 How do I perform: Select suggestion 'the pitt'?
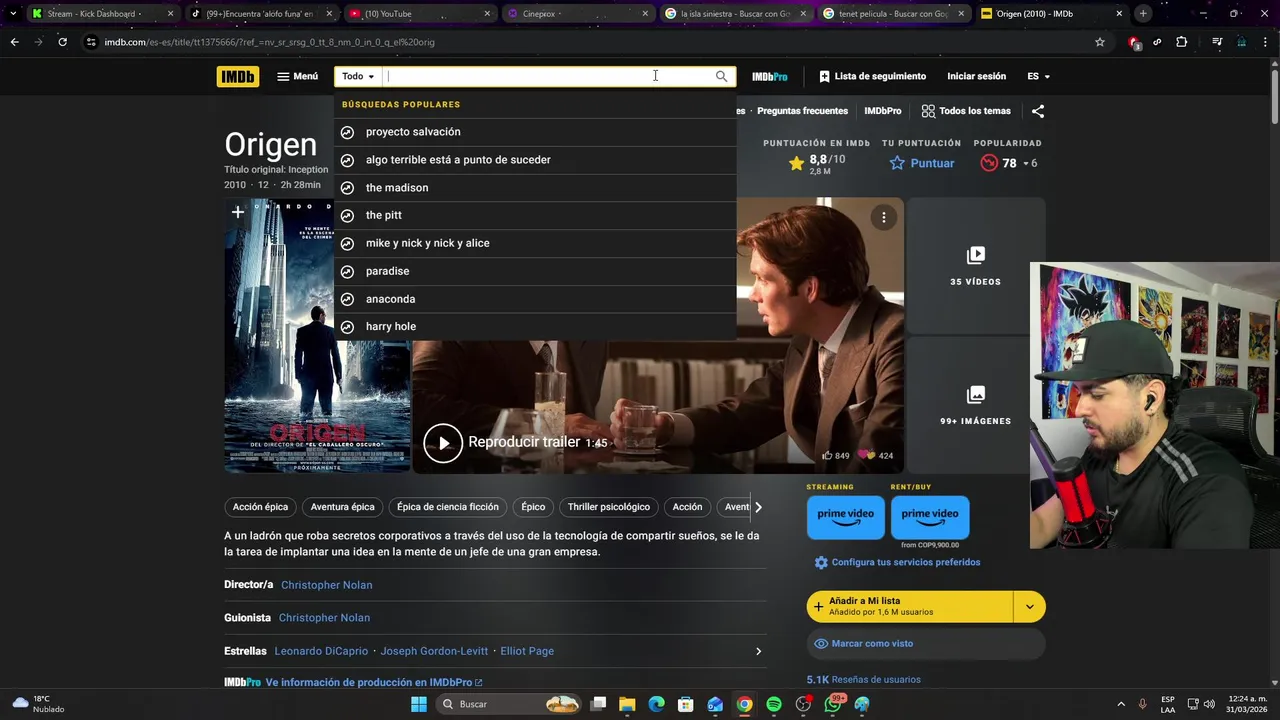(x=535, y=215)
